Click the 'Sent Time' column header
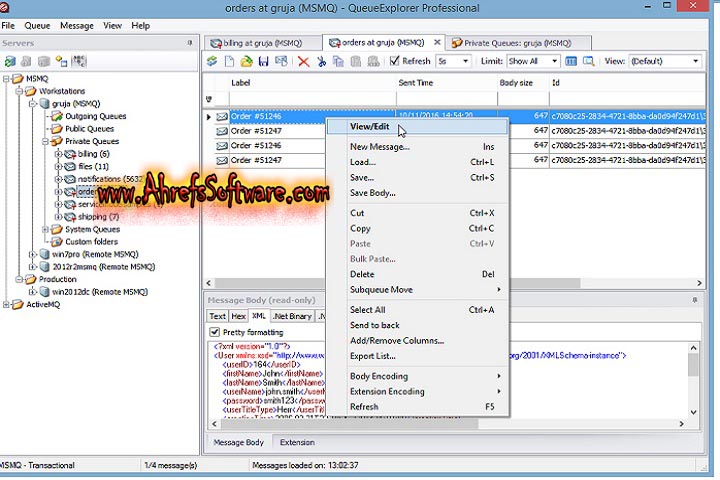The height and width of the screenshot is (480, 720). [416, 83]
